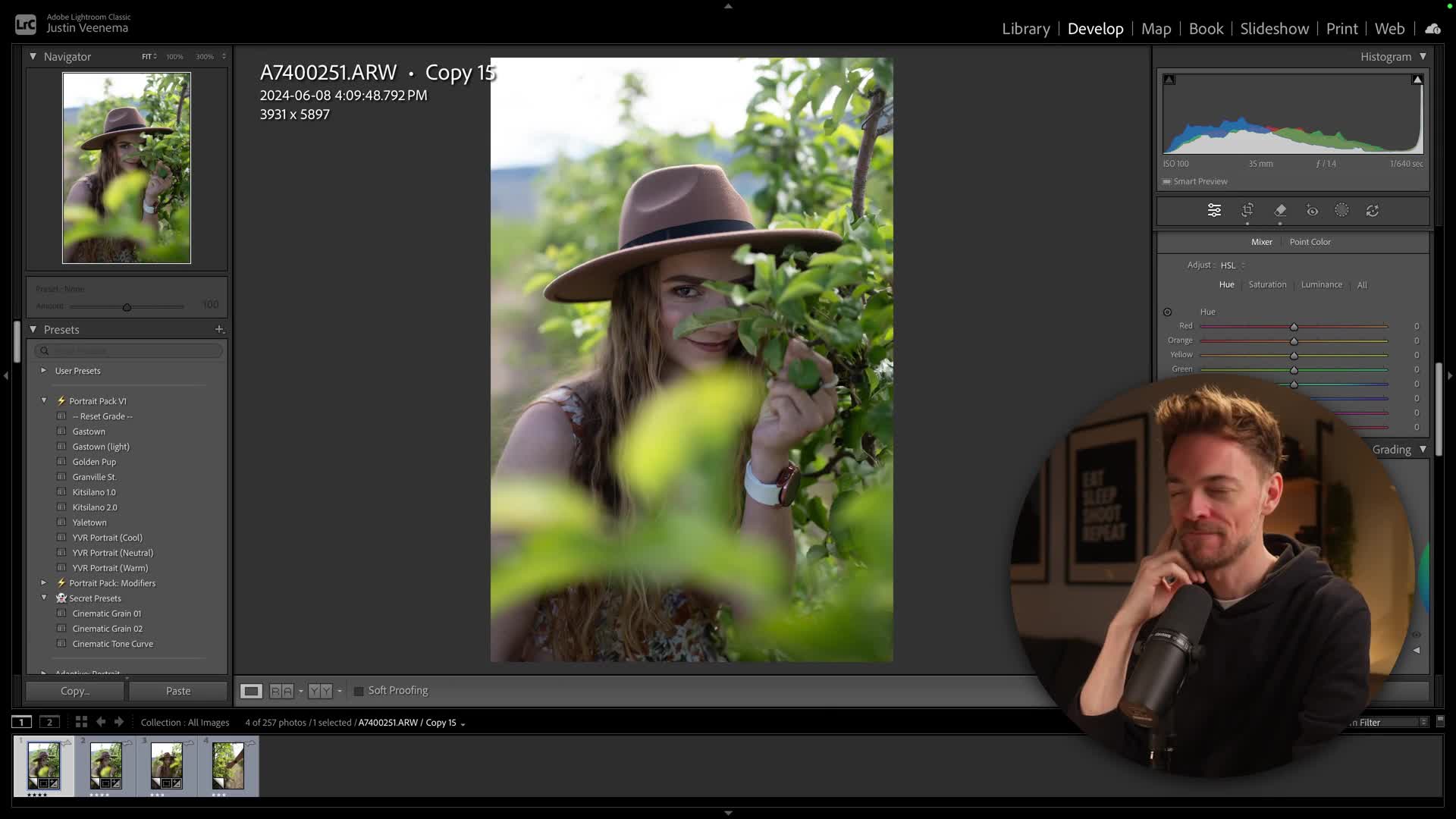Collapse the Presets panel
1456x819 pixels.
point(33,329)
